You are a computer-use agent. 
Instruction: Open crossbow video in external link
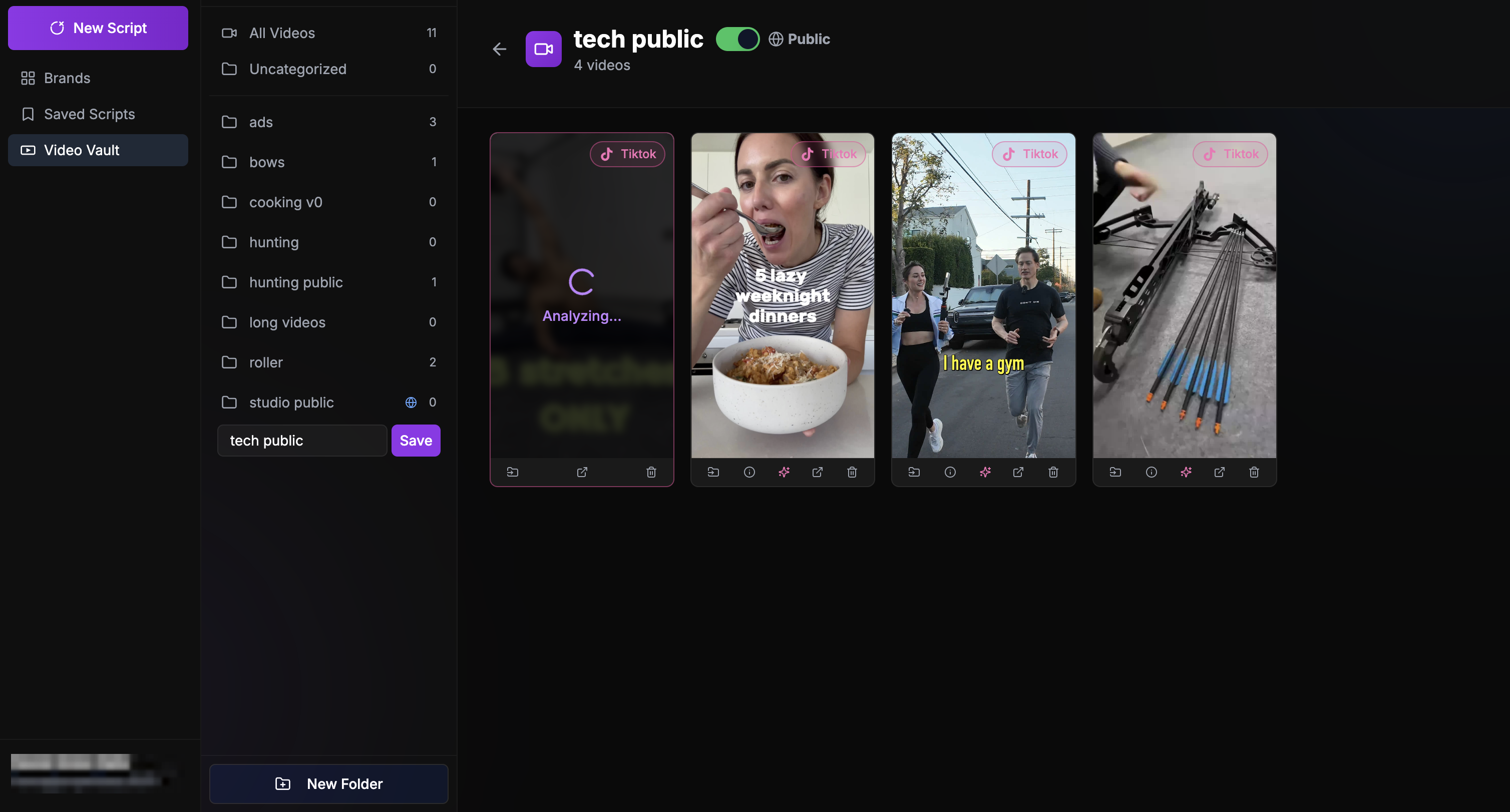click(x=1219, y=472)
